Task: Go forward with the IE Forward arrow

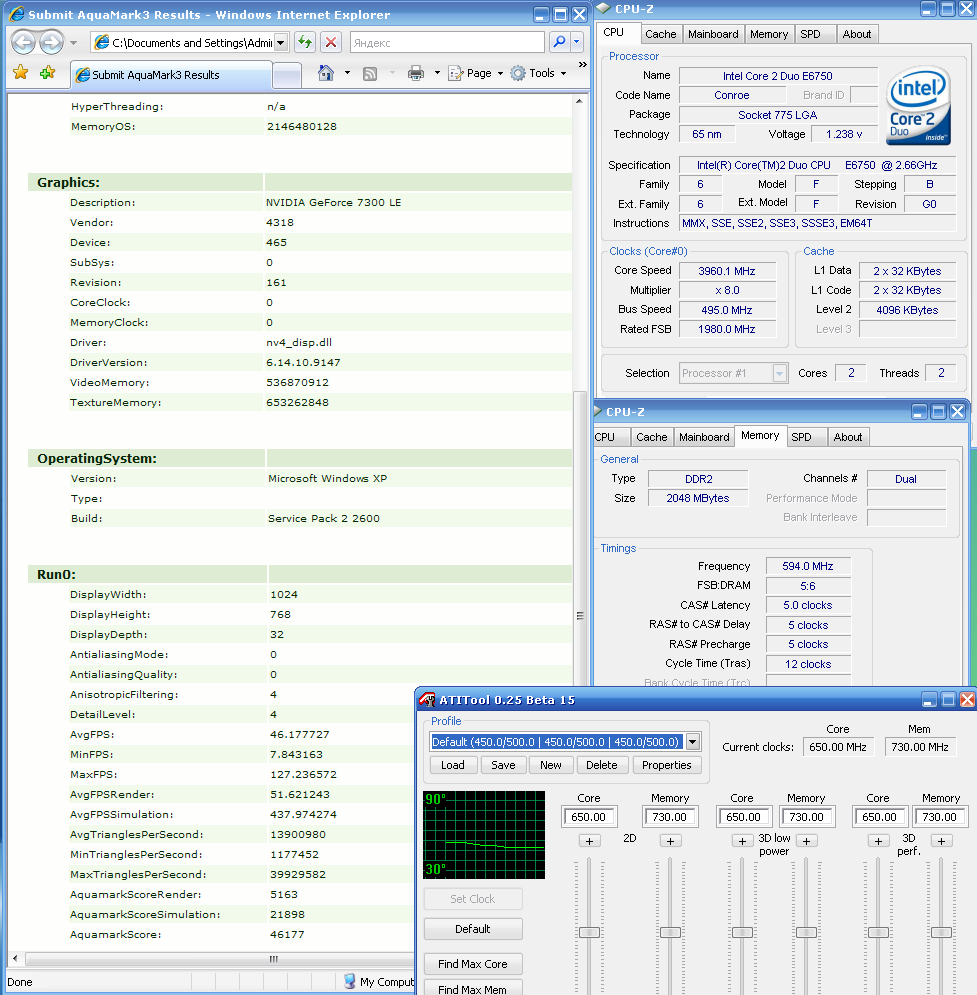Action: pos(51,43)
